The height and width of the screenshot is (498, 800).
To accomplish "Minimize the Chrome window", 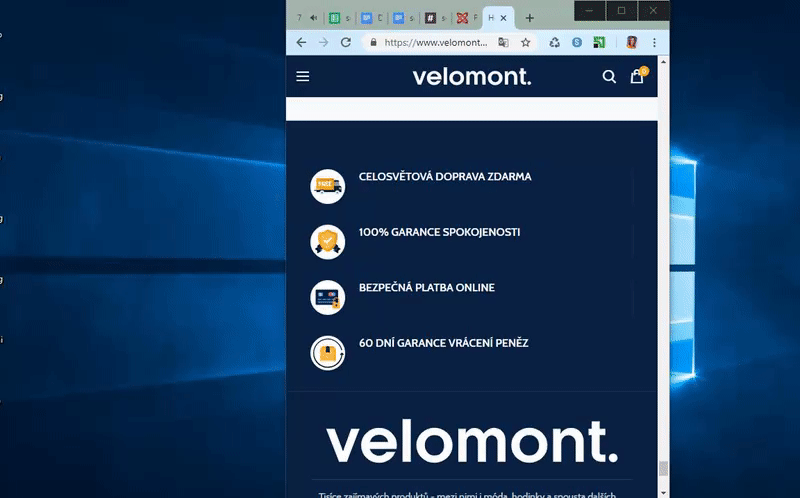I will click(x=589, y=11).
